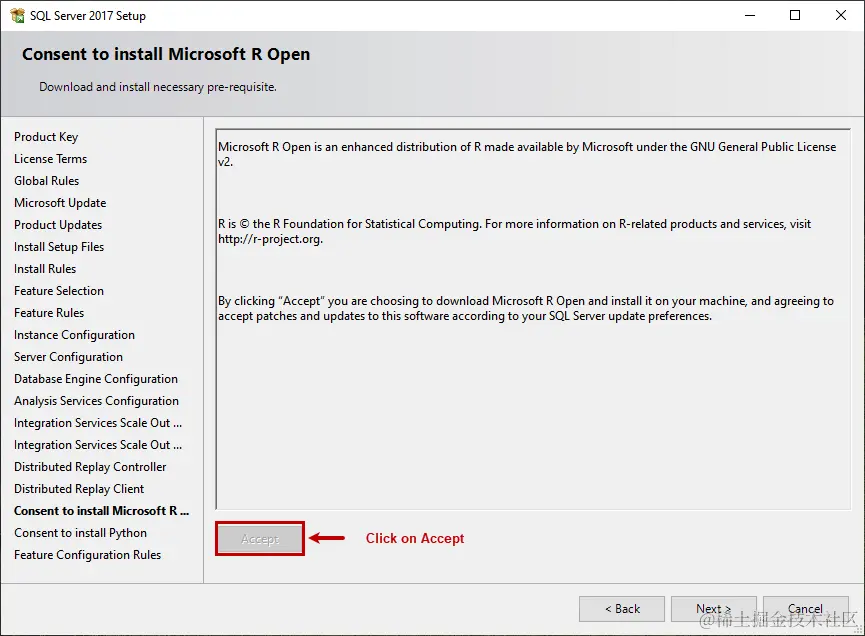Proceed with the Next button
This screenshot has width=865, height=636.
click(x=713, y=608)
